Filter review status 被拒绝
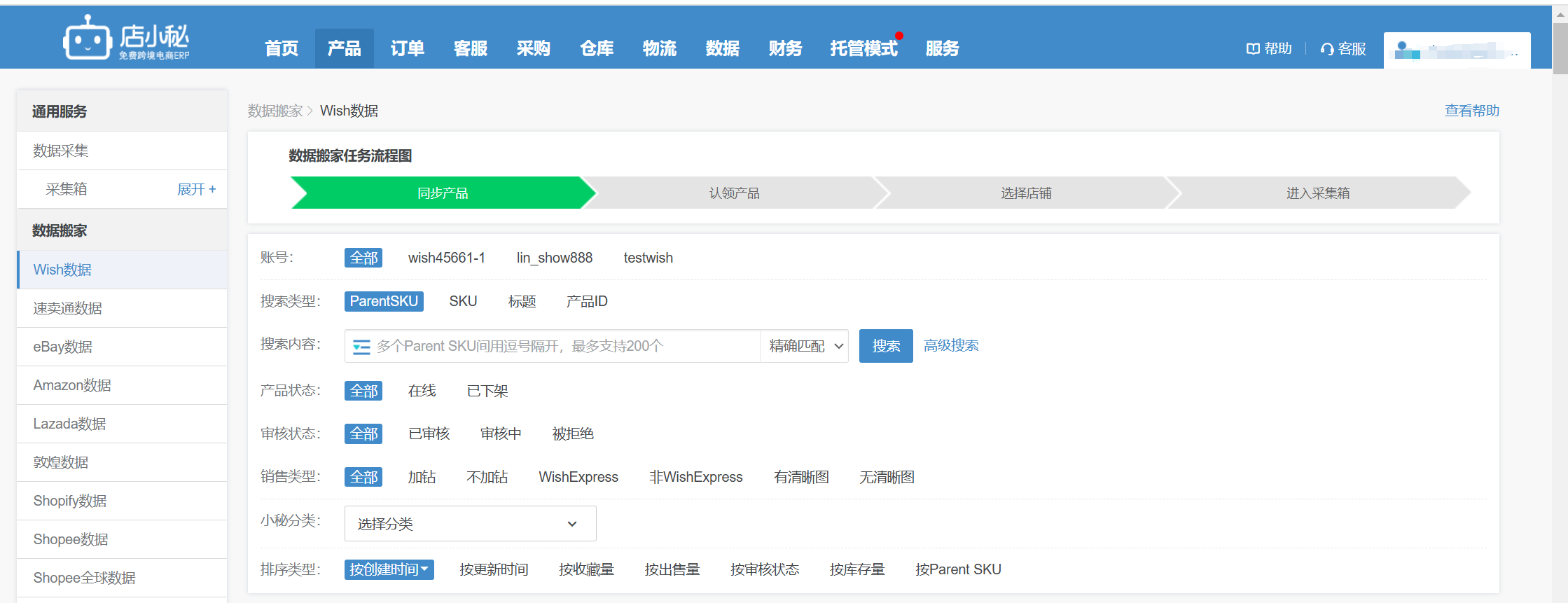Viewport: 1568px width, 603px height. (x=573, y=434)
